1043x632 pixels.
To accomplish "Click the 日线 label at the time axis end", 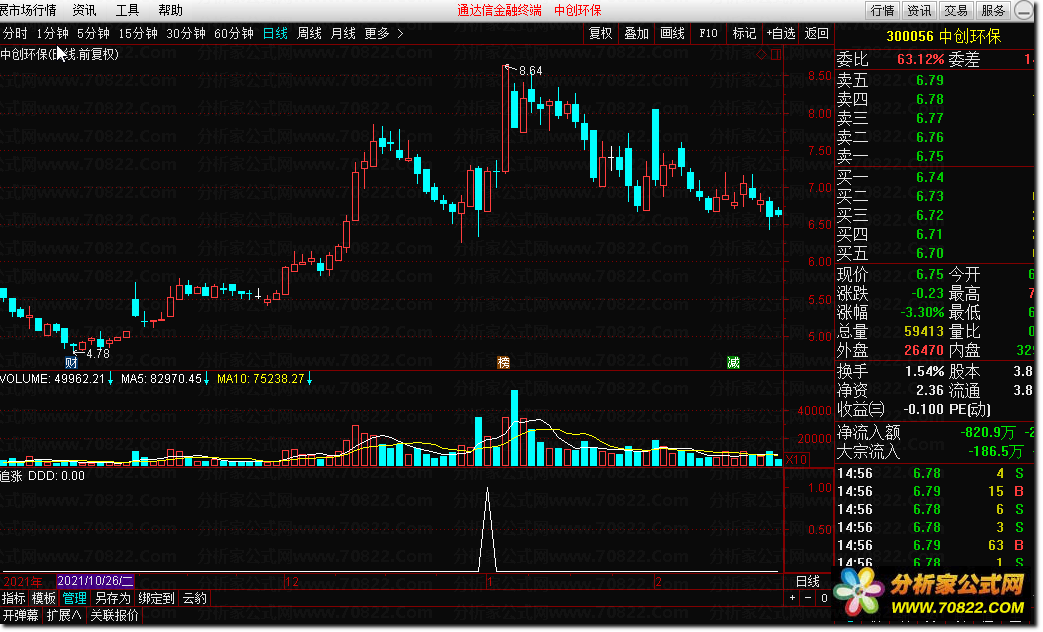I will [x=808, y=581].
